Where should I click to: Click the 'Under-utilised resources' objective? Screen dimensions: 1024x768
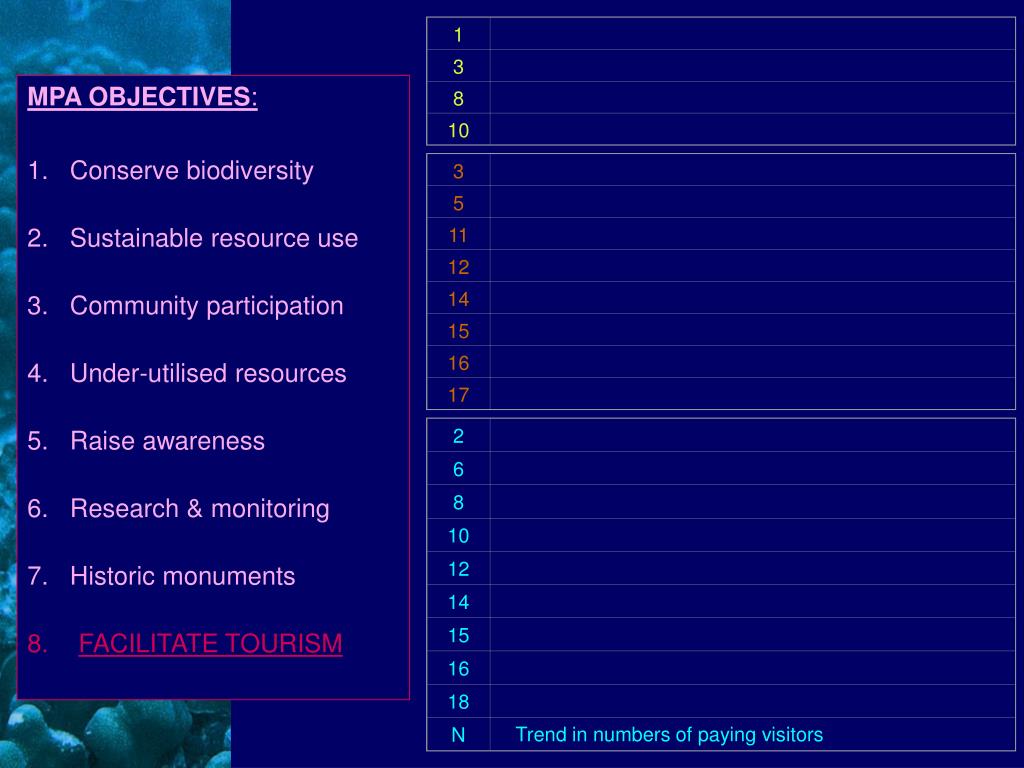click(208, 374)
